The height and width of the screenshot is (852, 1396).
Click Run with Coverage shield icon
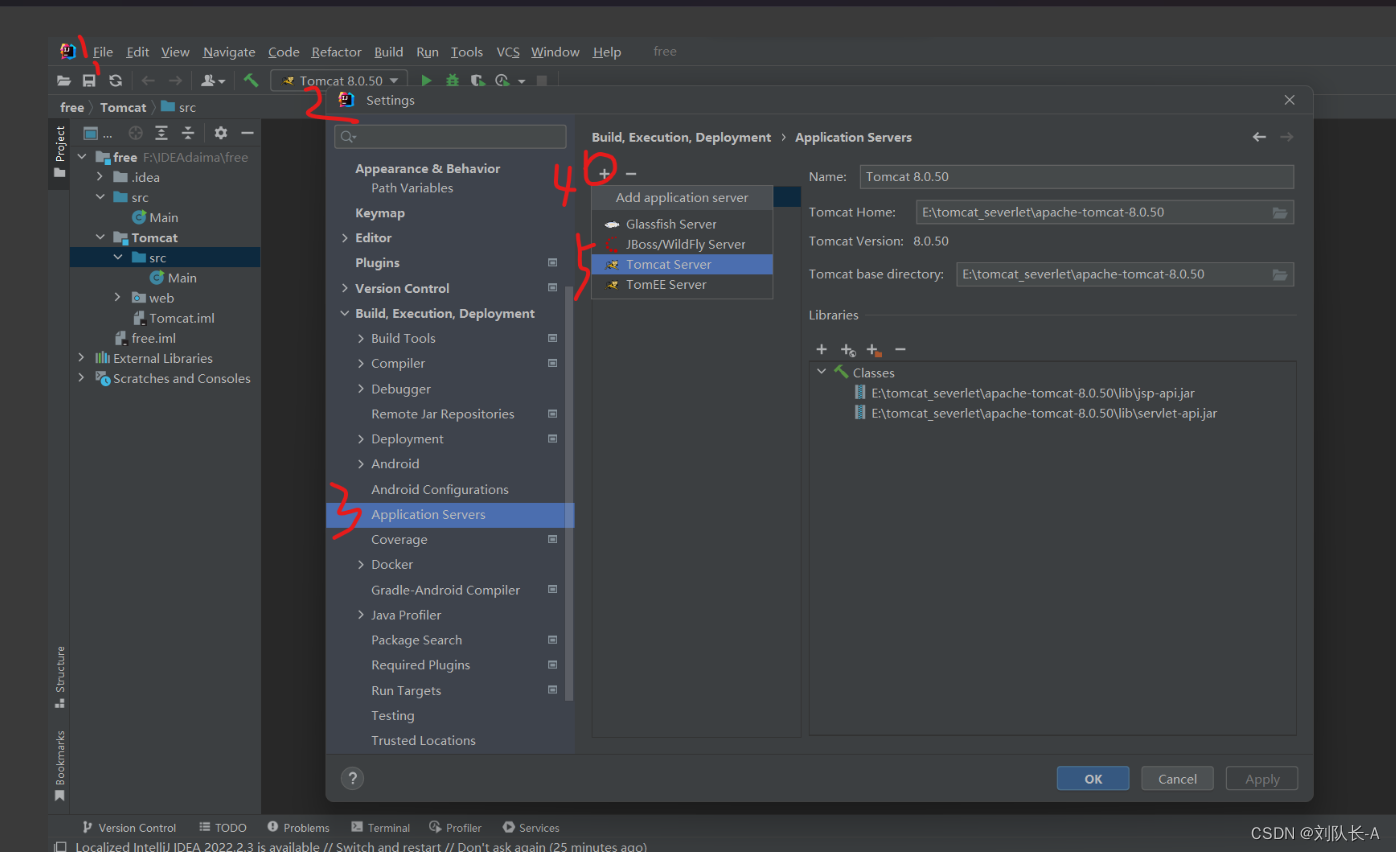[478, 80]
